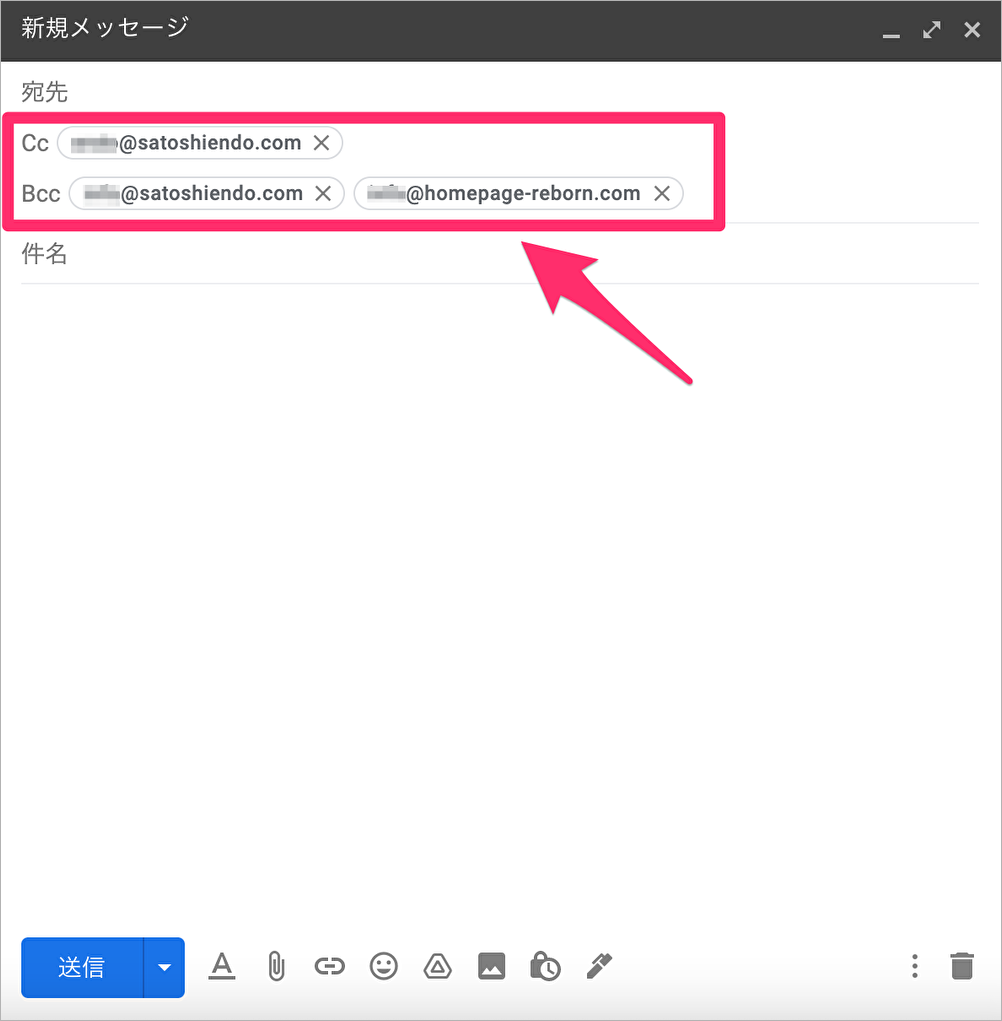Attach a file with paperclip icon
This screenshot has width=1002, height=1021.
point(276,966)
